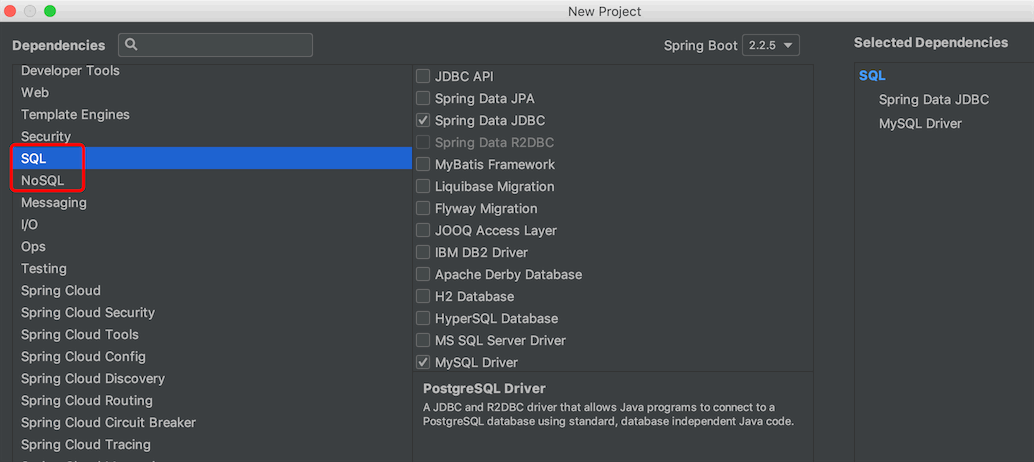Select the Spring Cloud Config category
The width and height of the screenshot is (1034, 462).
212,357
